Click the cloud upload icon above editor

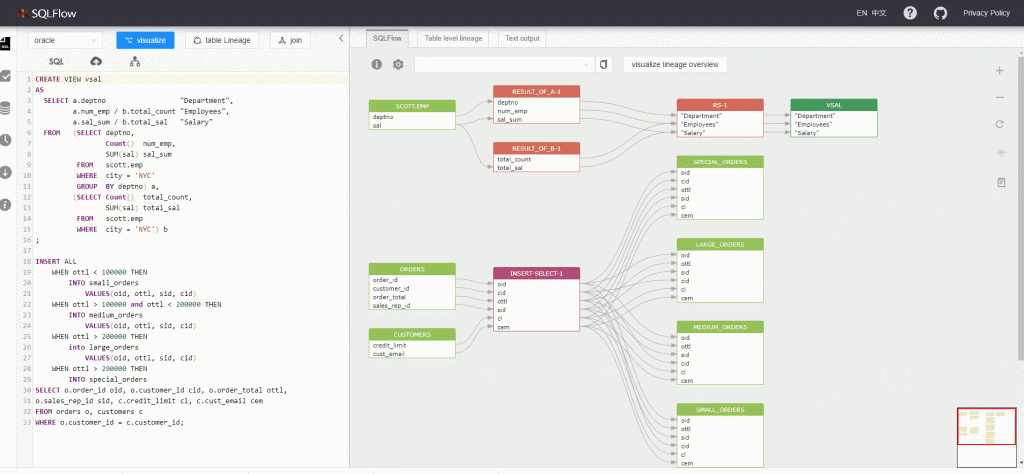point(96,62)
